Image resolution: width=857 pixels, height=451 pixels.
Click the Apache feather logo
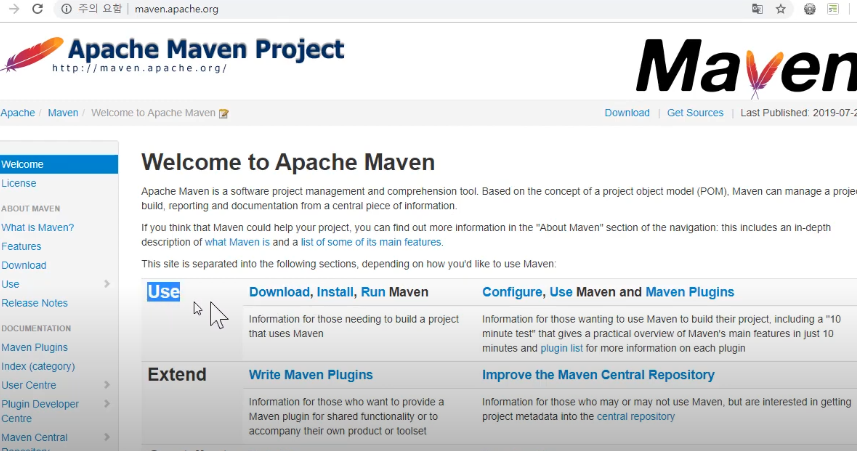(32, 55)
